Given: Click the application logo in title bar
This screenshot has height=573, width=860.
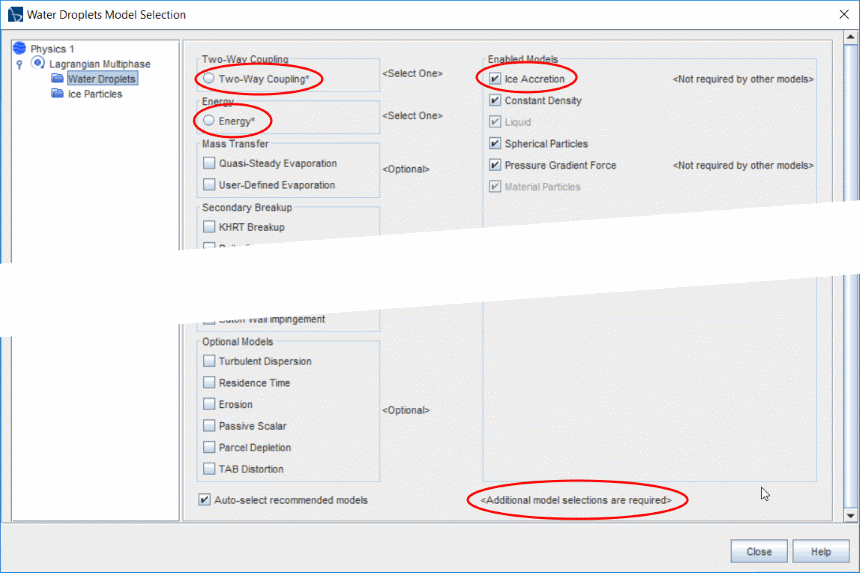Looking at the screenshot, I should pos(14,15).
